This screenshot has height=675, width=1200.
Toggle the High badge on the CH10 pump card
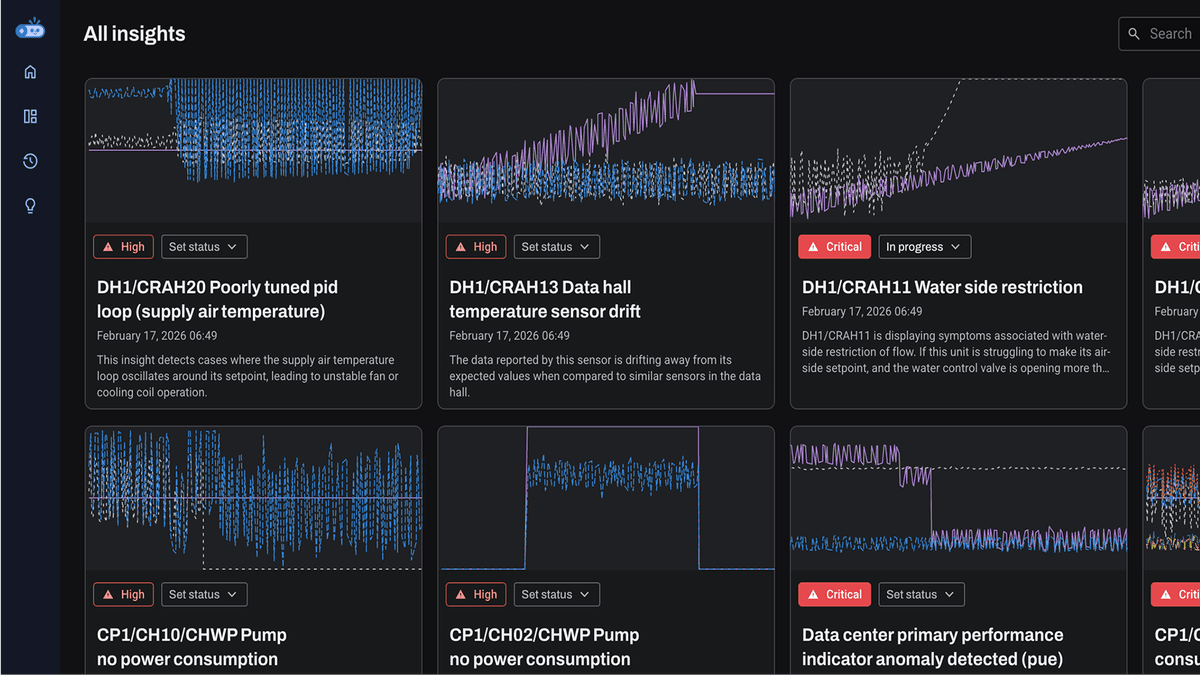[123, 594]
